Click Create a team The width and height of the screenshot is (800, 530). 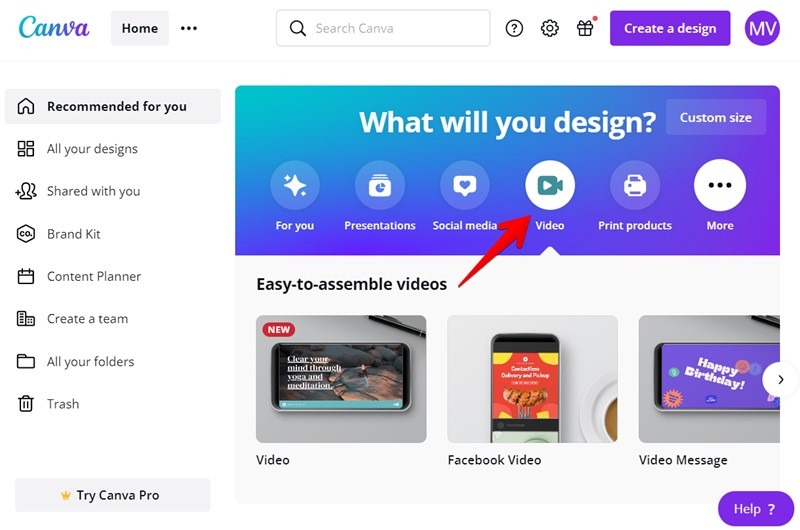(x=72, y=319)
